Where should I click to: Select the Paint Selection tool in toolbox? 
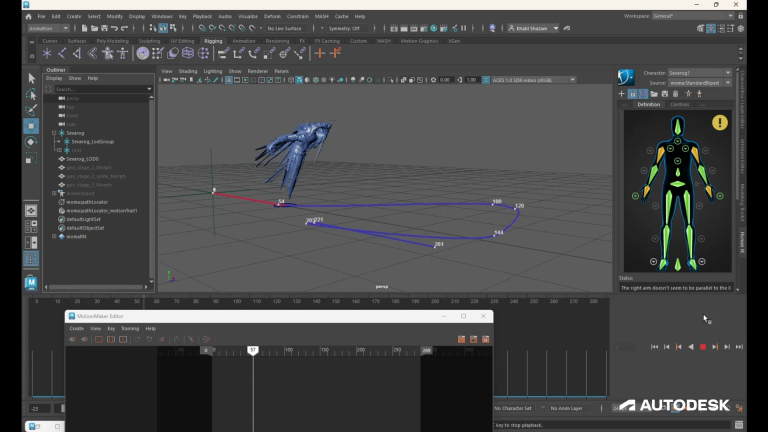tap(31, 110)
